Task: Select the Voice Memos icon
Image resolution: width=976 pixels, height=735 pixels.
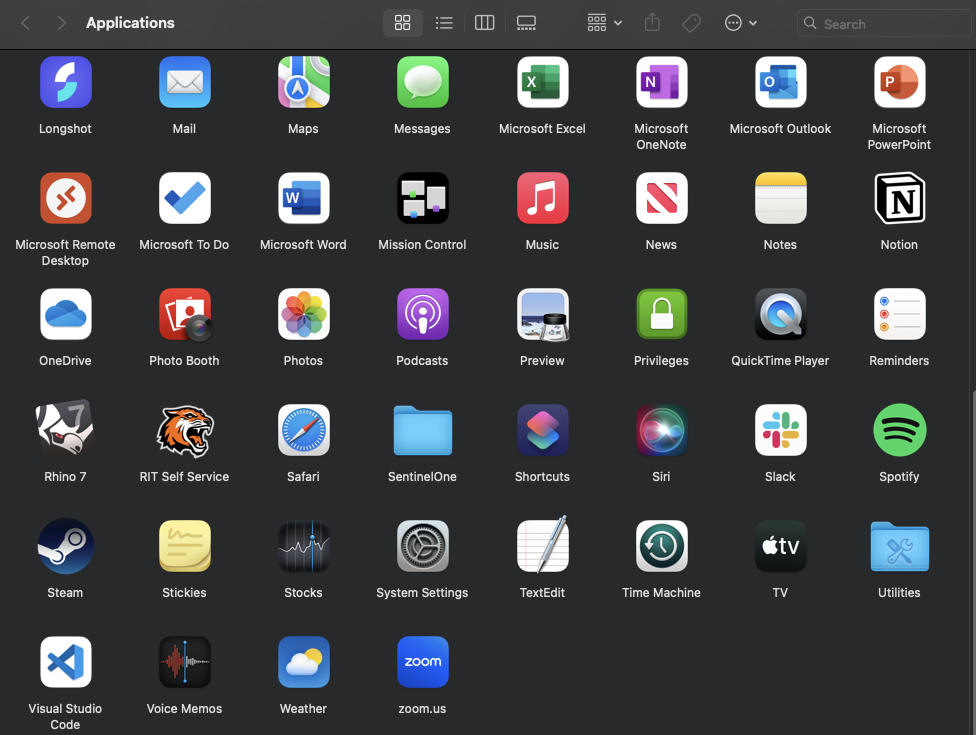Action: 184,662
